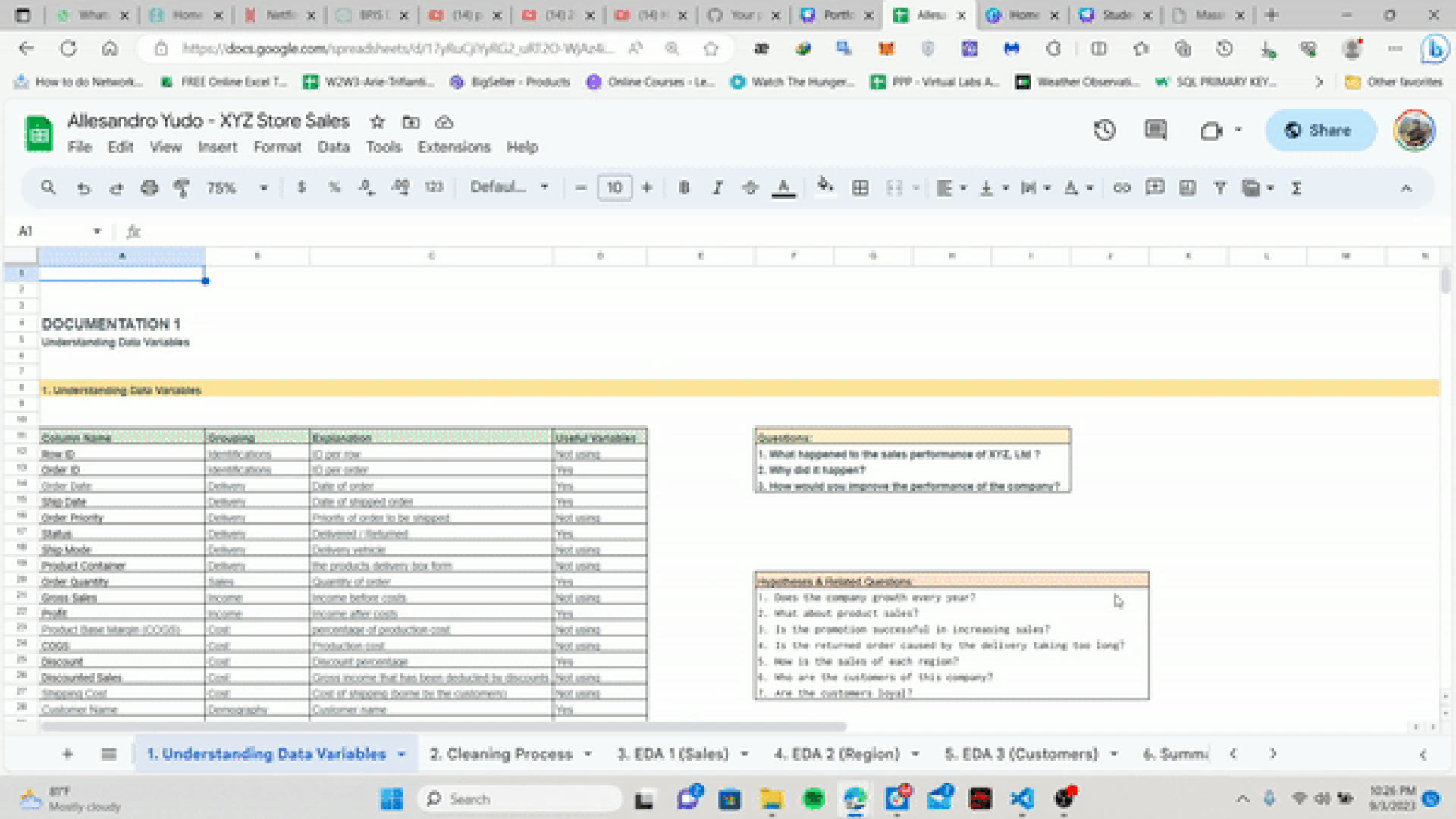Open horizontal align dropdown
Image resolution: width=1456 pixels, height=819 pixels.
pyautogui.click(x=951, y=187)
